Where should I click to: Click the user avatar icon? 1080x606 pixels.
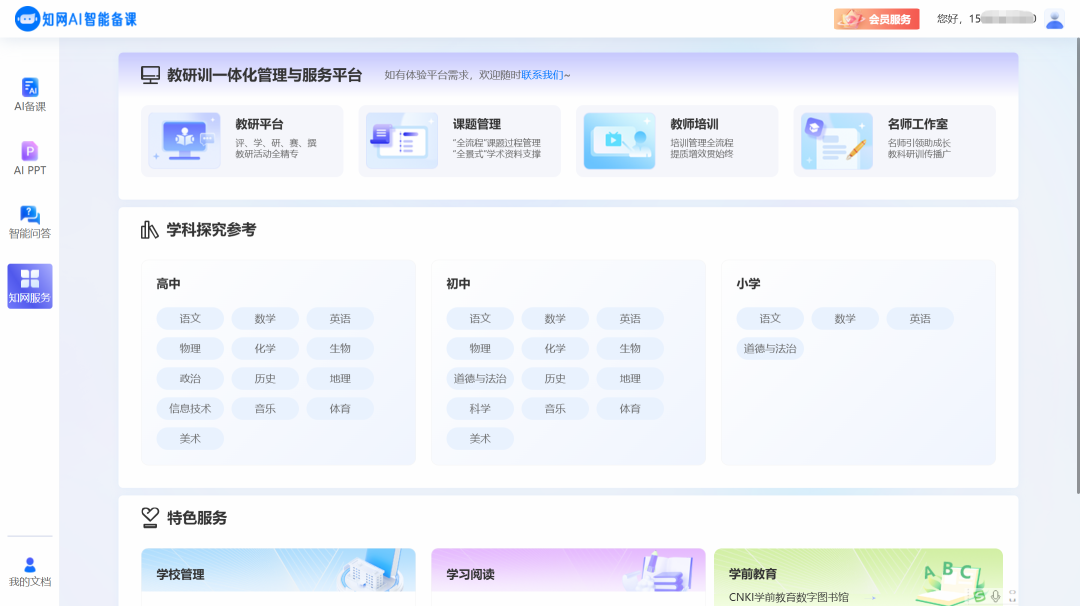click(1054, 19)
